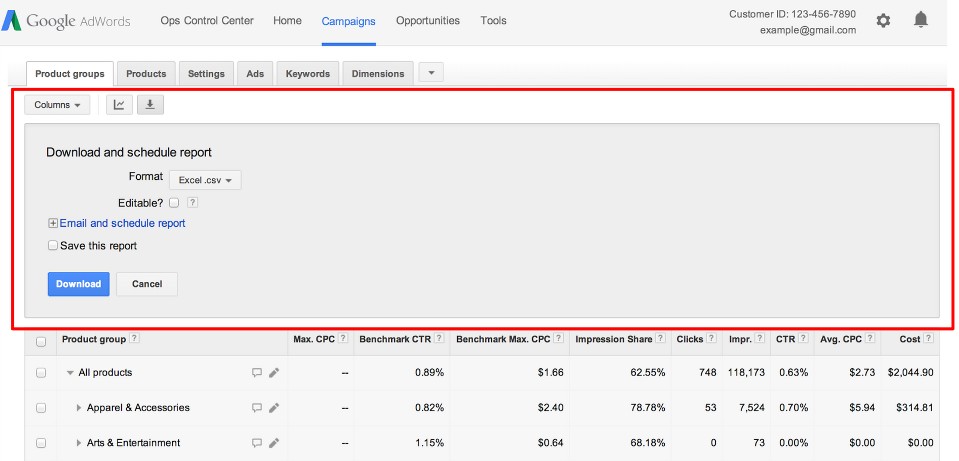Select the Campaigns menu item
This screenshot has height=461, width=959.
coord(349,21)
